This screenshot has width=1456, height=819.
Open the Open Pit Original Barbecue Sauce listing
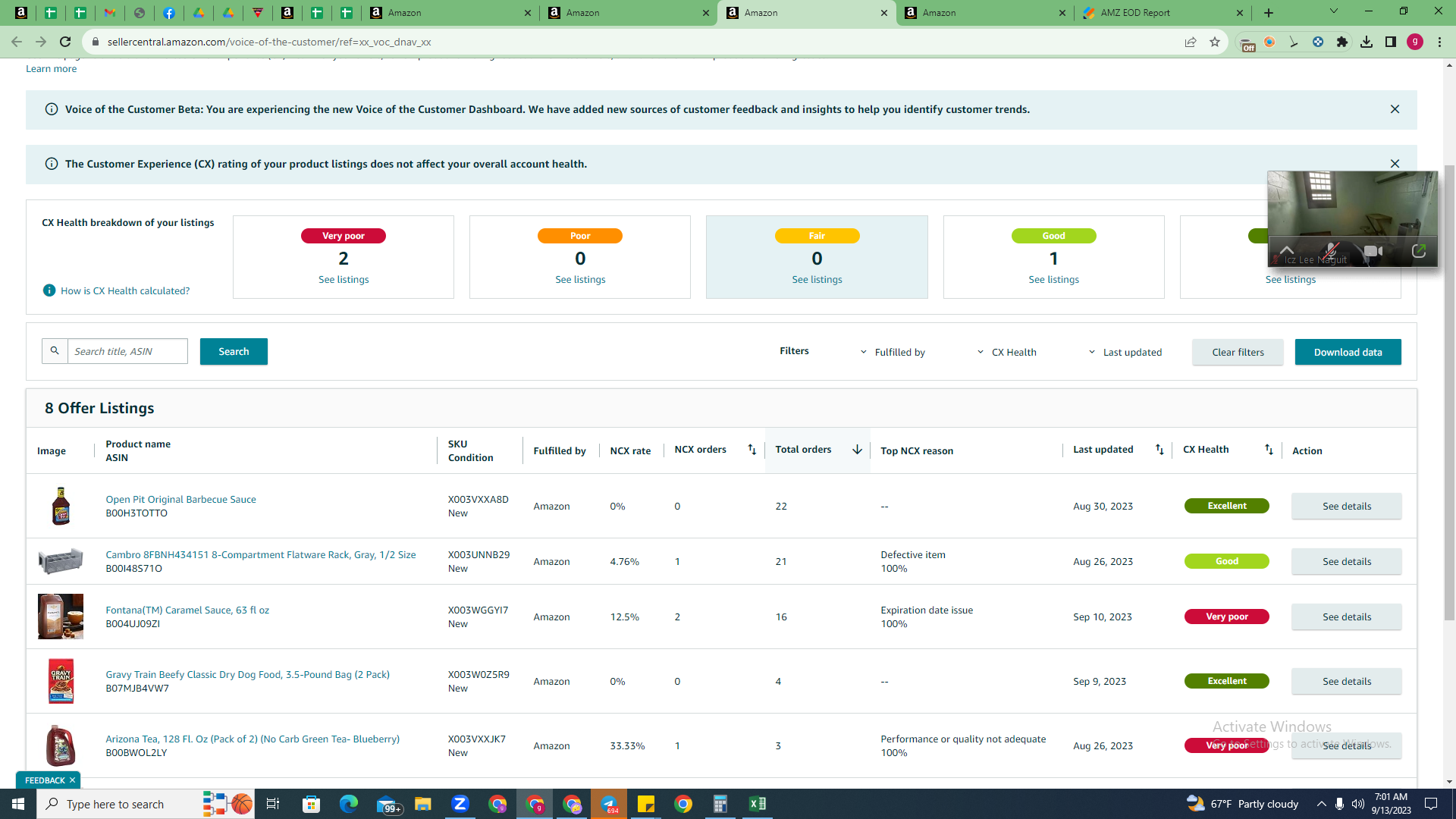click(x=180, y=500)
